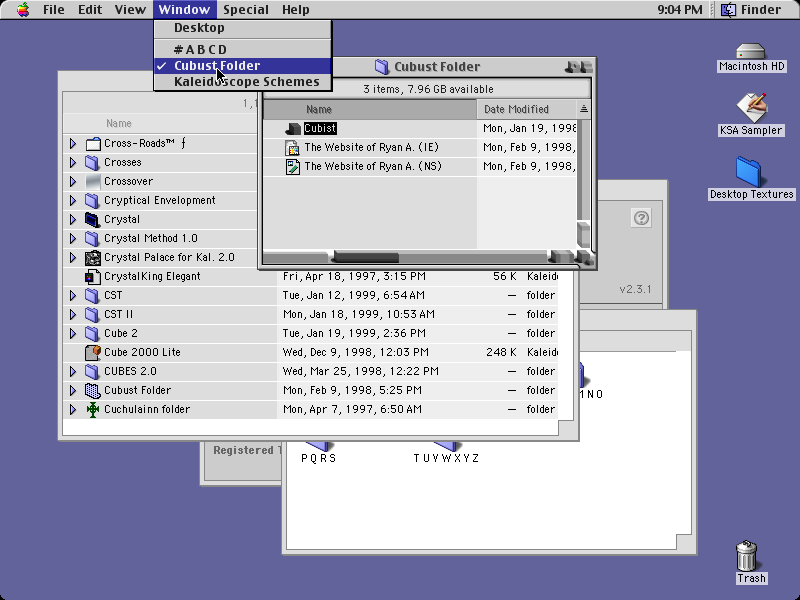
Task: Click the 9:04 PM menu bar clock
Action: click(x=680, y=10)
